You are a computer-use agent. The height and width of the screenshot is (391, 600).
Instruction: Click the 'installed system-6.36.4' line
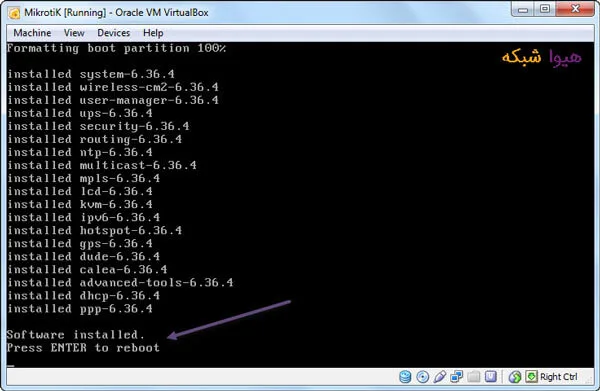tap(91, 74)
